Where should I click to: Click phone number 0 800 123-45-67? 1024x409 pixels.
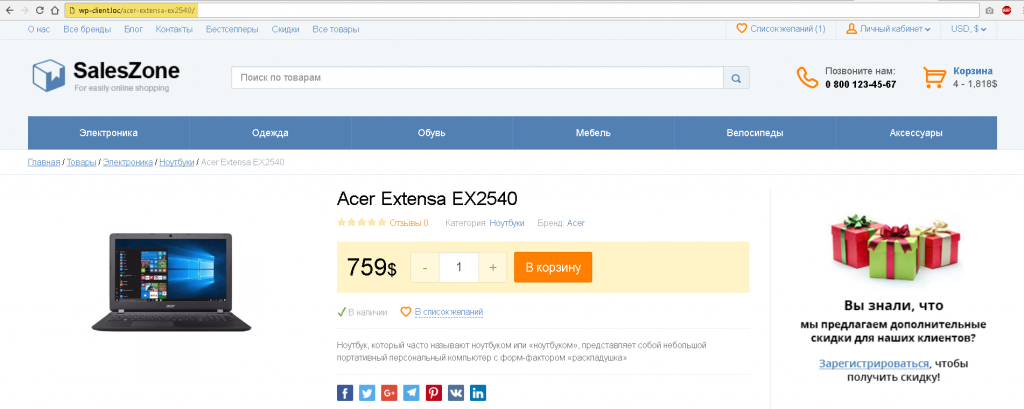coord(860,84)
